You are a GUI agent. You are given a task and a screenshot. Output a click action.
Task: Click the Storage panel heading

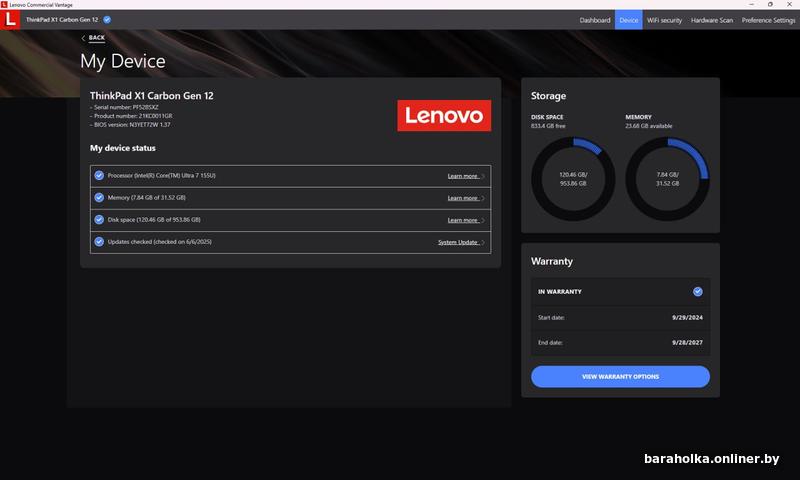[548, 96]
